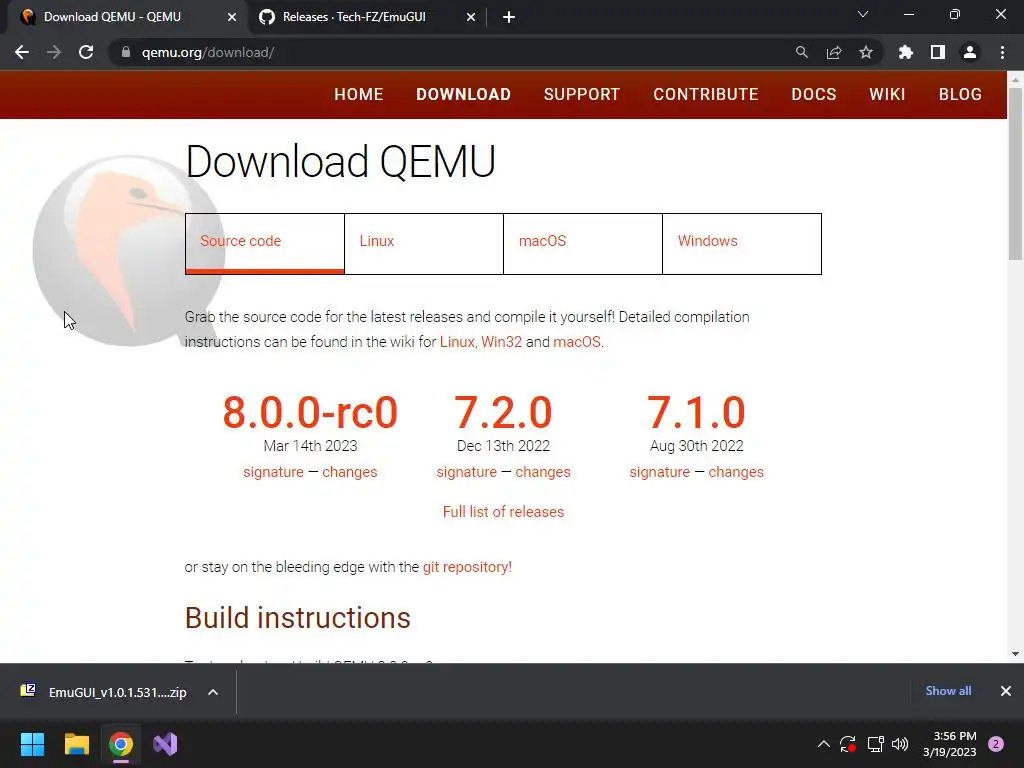The height and width of the screenshot is (768, 1024).
Task: Switch to the Releases Tech-FZ/EmuGUI tab
Action: [x=364, y=17]
